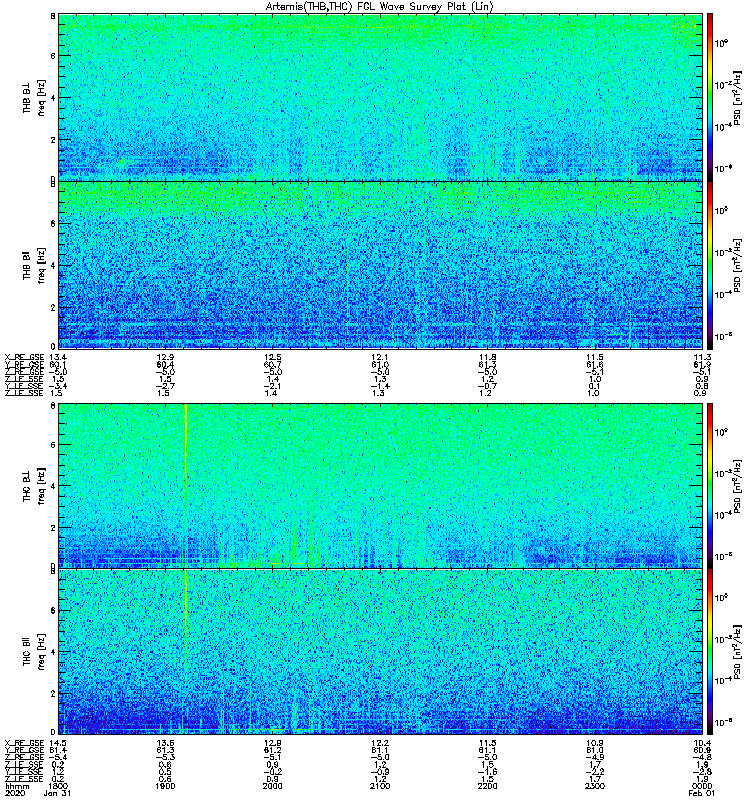Screen dimensions: 750x800
Task: Click the X_RE_GSE value '10.4' under THC panels
Action: (x=702, y=743)
